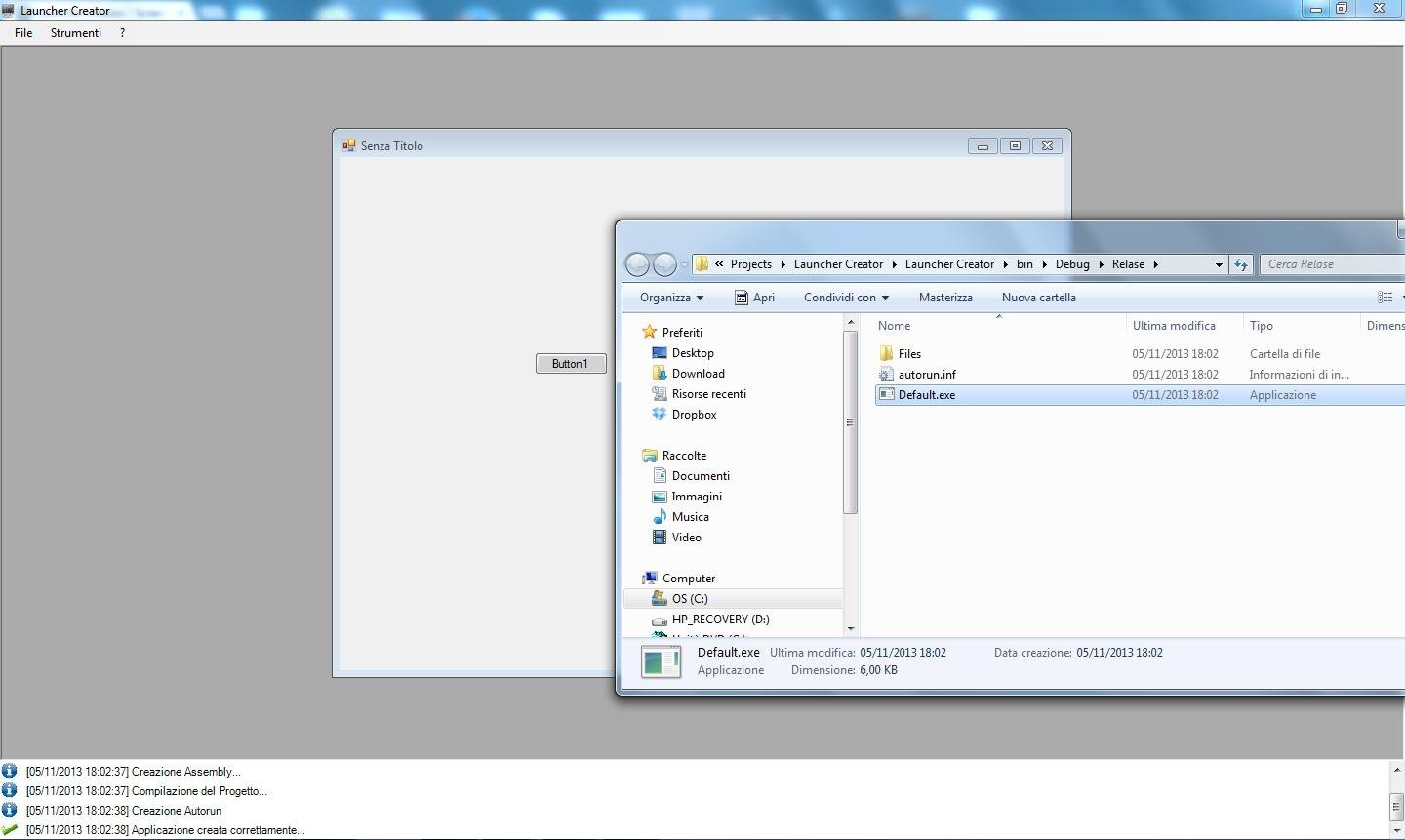
Task: Open recent locations arrow next to navigation buttons
Action: tap(684, 264)
